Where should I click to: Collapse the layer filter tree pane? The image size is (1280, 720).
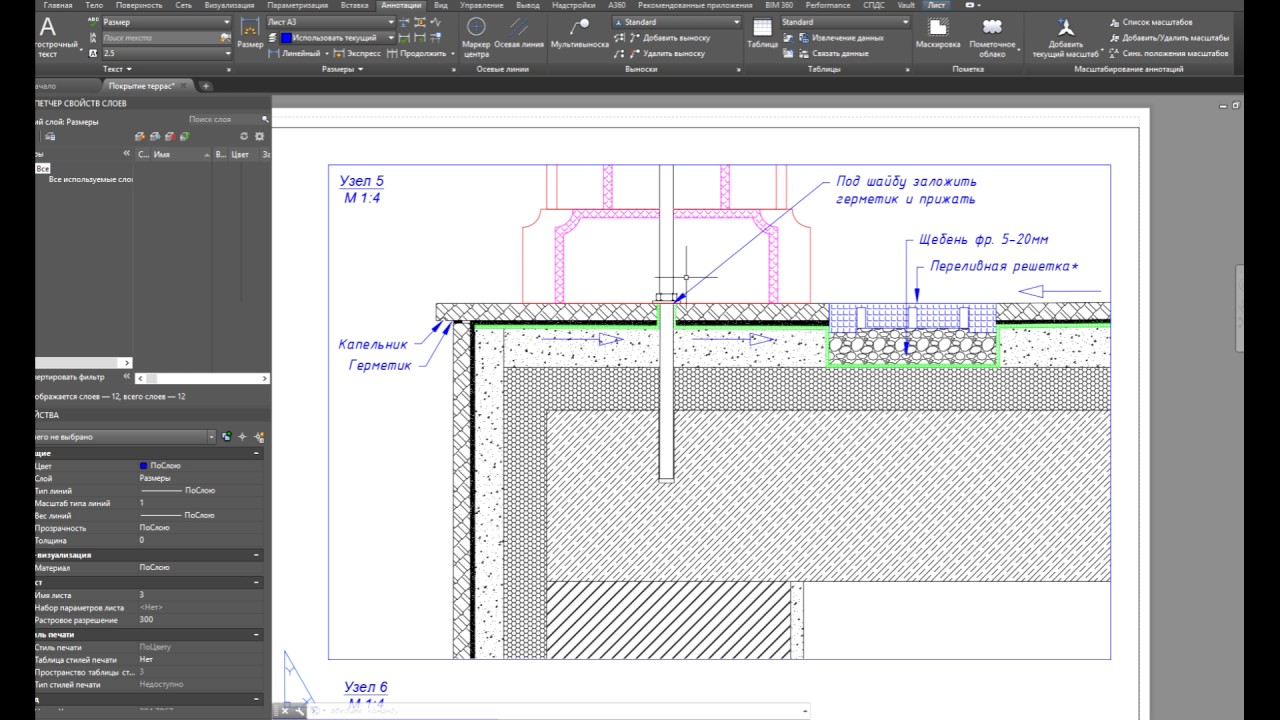coord(126,154)
